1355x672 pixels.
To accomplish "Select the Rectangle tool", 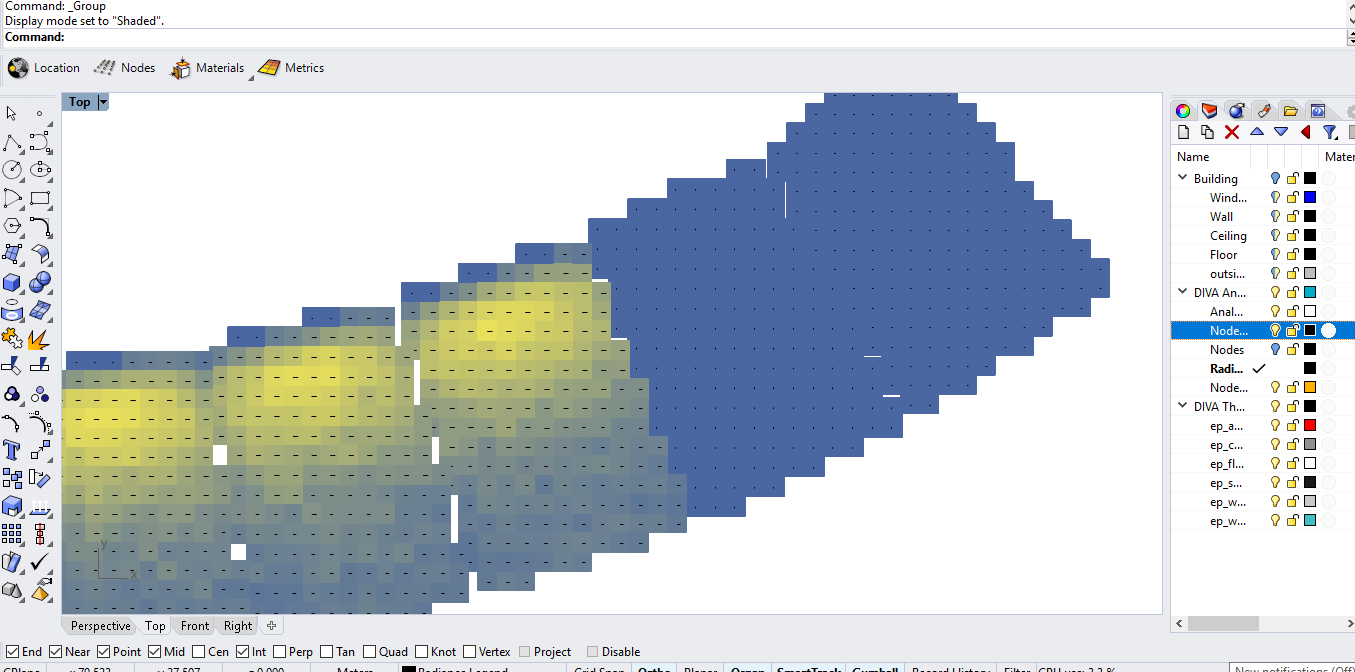I will tap(40, 198).
